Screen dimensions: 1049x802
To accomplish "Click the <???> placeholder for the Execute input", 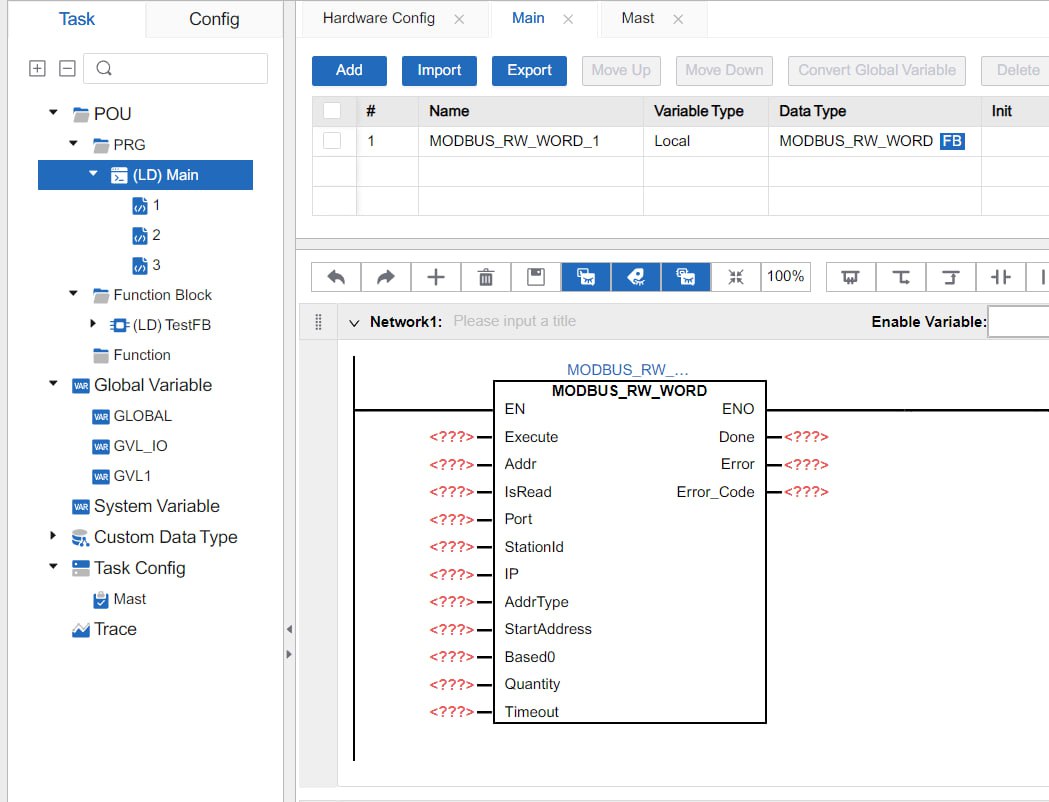I will 452,437.
